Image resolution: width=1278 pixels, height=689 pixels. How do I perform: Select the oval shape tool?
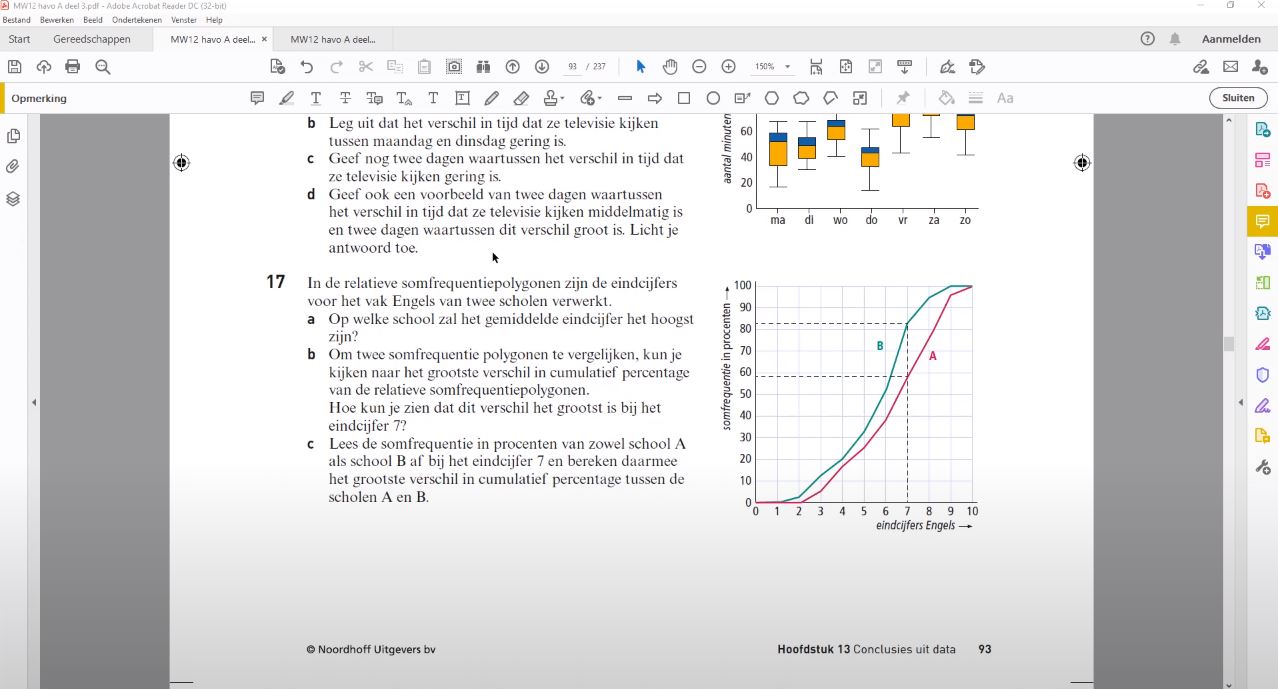[x=713, y=98]
